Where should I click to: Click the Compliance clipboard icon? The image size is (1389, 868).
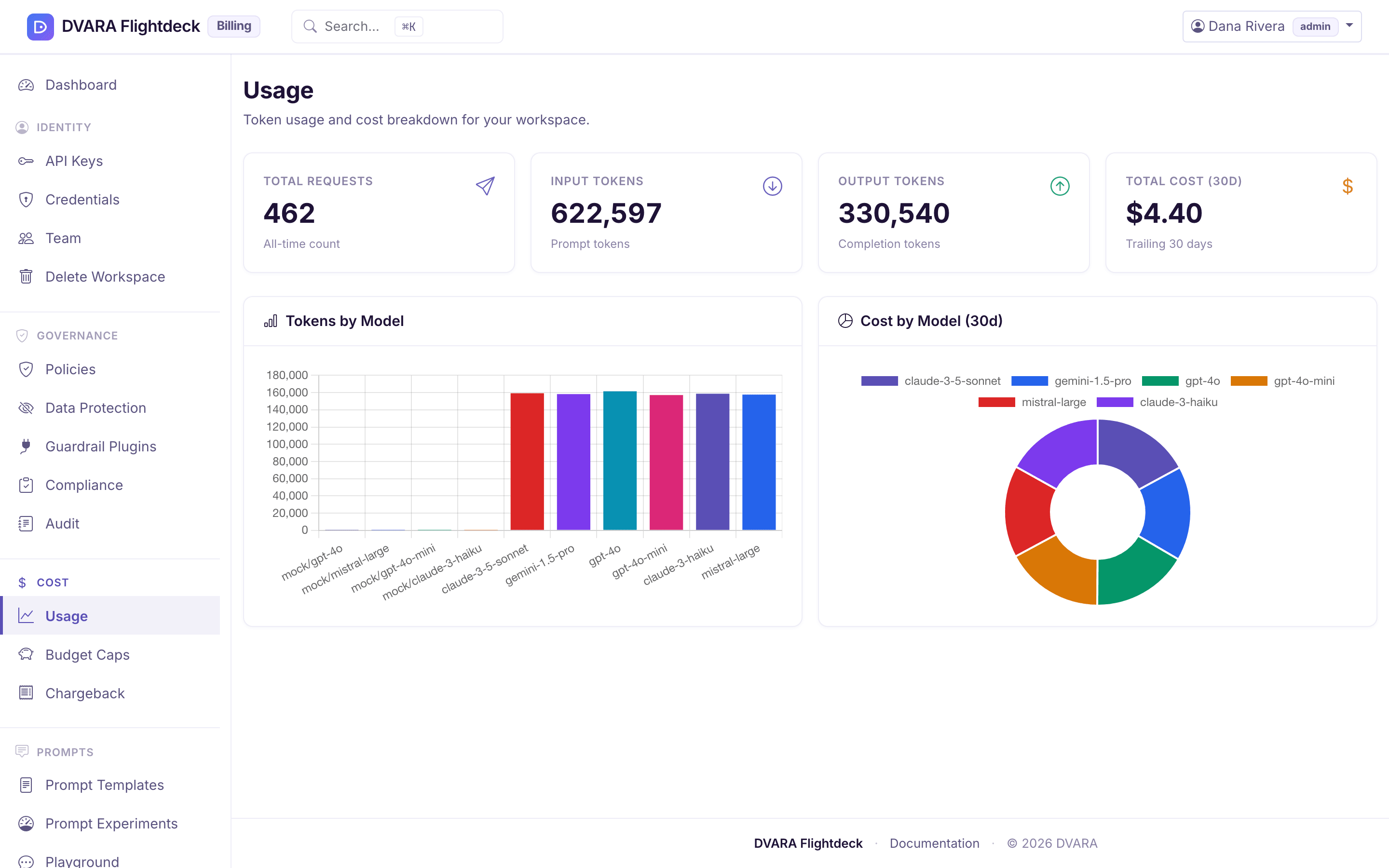(26, 485)
